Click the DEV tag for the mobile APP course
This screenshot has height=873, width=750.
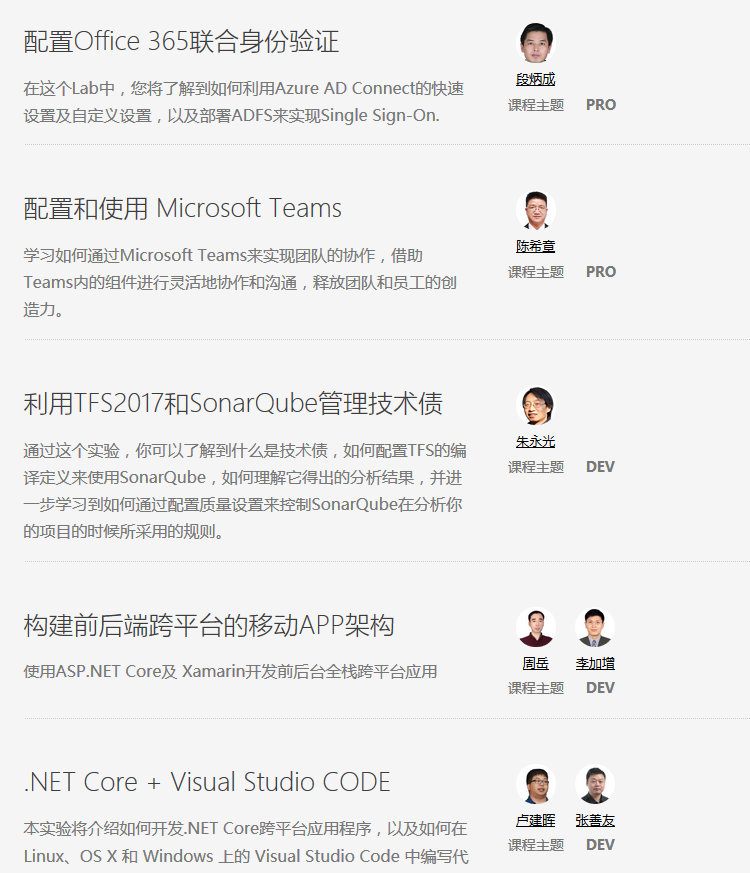tap(600, 688)
